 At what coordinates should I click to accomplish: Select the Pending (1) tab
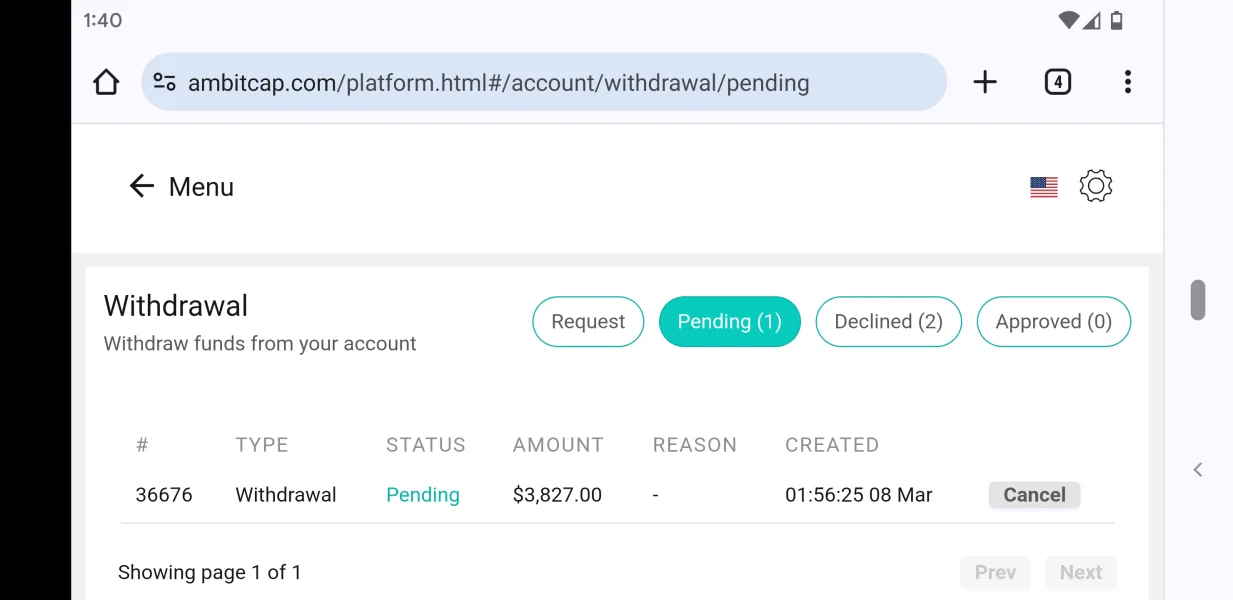coord(729,322)
